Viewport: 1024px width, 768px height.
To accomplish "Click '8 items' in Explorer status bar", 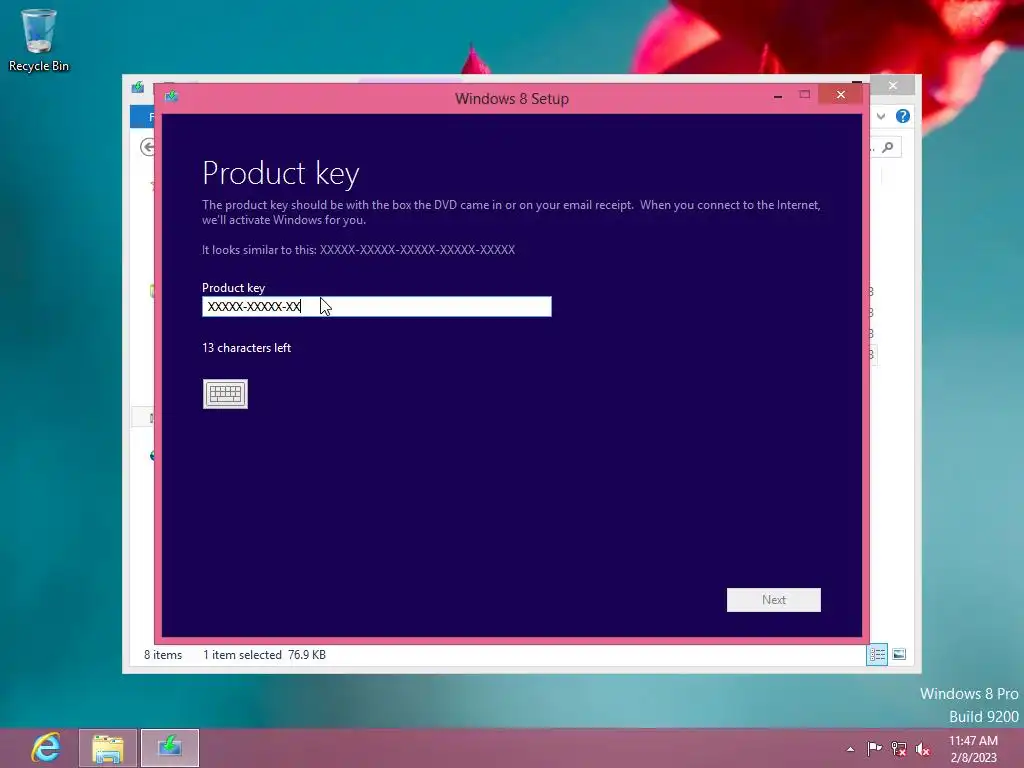I will click(163, 654).
